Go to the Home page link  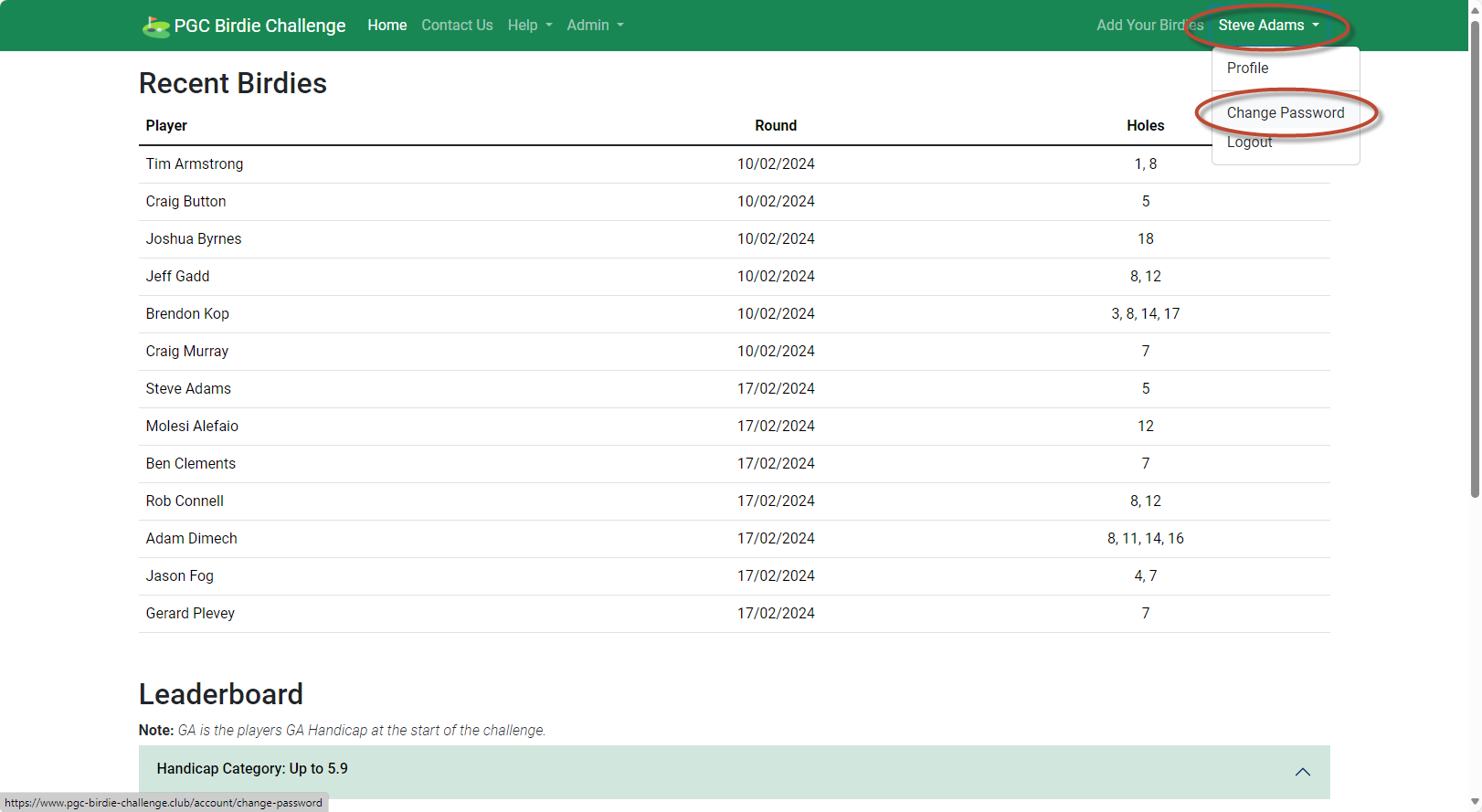(x=386, y=26)
